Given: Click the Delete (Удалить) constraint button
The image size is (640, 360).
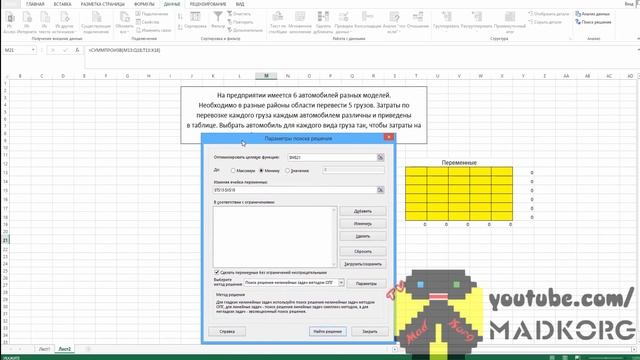Looking at the screenshot, I should point(362,236).
